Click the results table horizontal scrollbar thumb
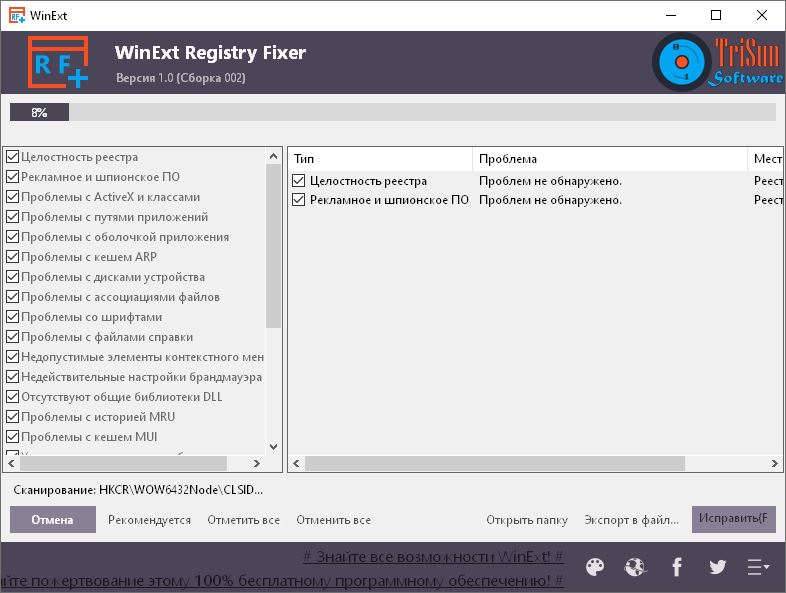The image size is (786, 593). coord(495,463)
